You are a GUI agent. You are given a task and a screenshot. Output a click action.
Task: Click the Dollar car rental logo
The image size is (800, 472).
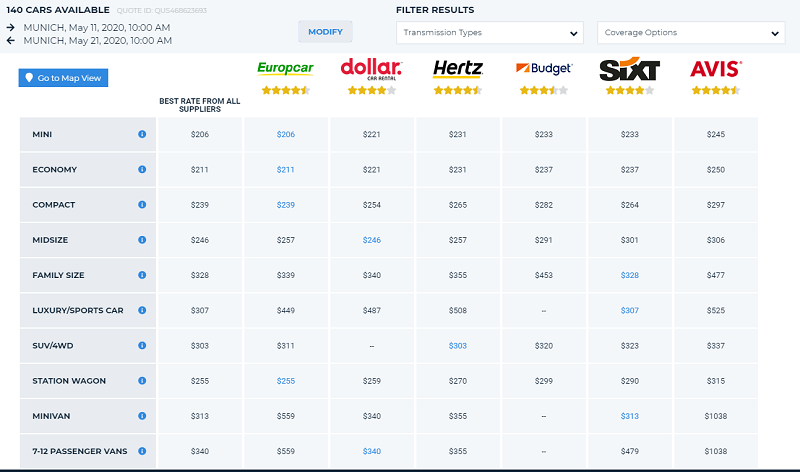point(371,68)
